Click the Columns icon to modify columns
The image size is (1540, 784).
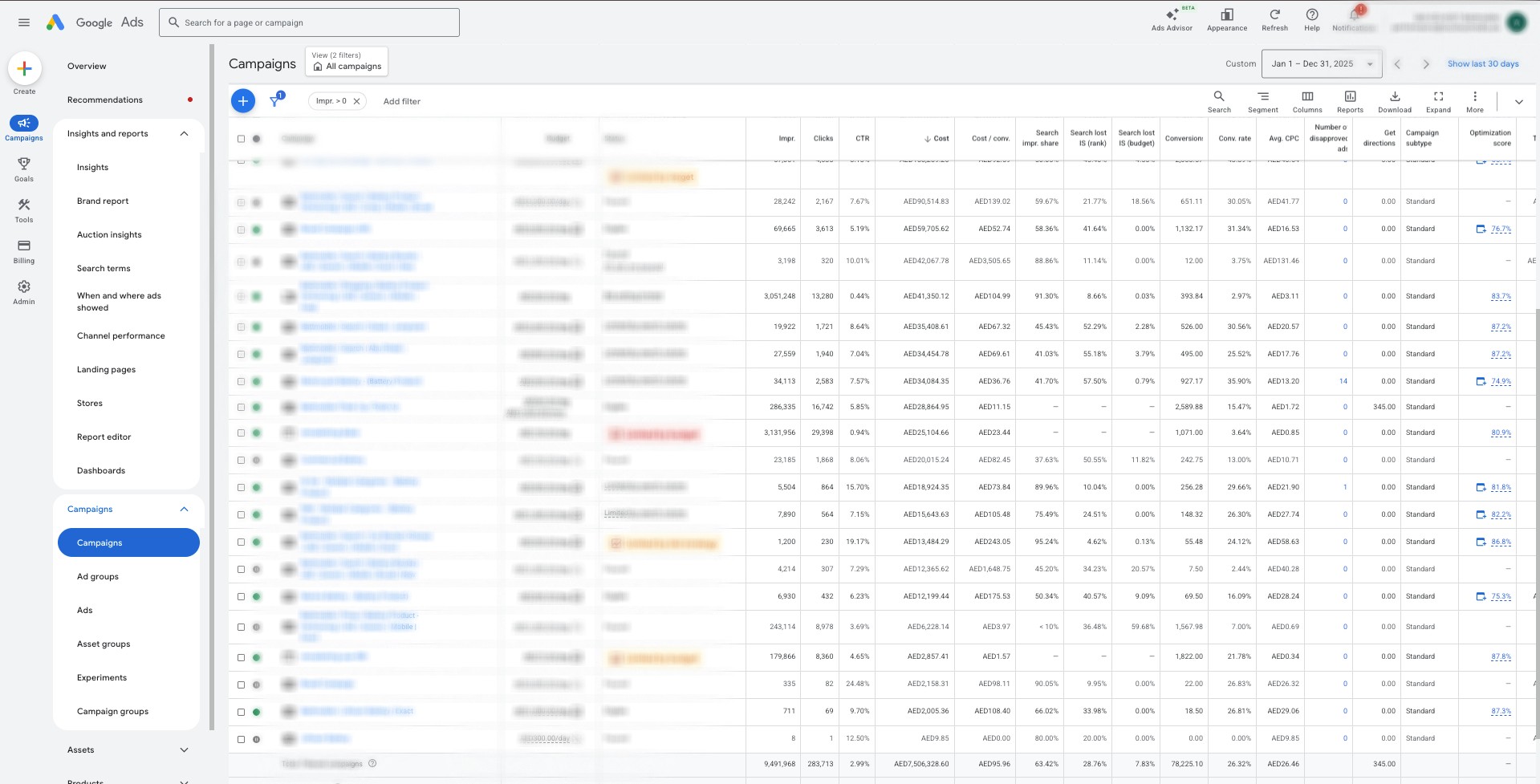click(x=1306, y=100)
